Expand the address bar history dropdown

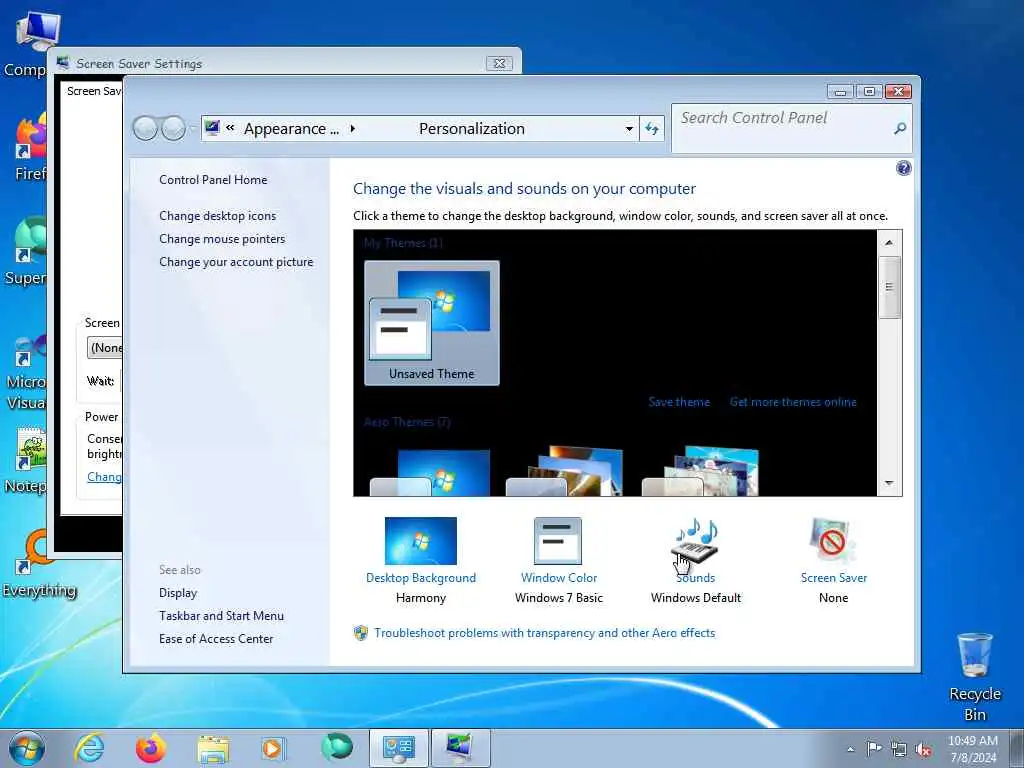(x=629, y=129)
